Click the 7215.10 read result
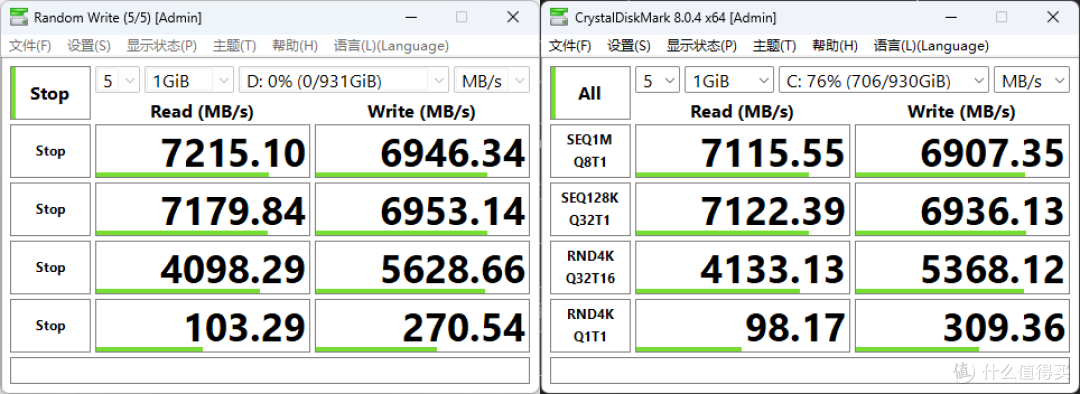This screenshot has width=1080, height=394. 202,151
